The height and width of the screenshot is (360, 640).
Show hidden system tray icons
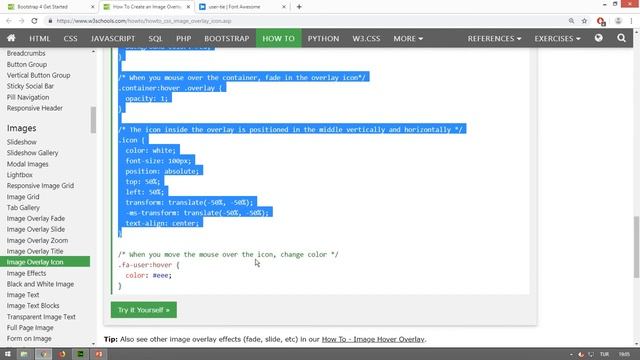[x=571, y=354]
